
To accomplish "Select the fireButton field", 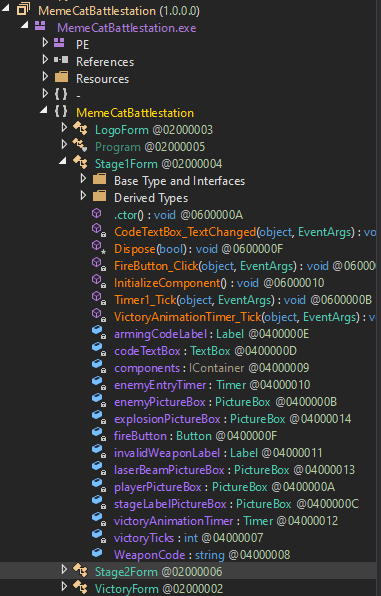I will (196, 436).
